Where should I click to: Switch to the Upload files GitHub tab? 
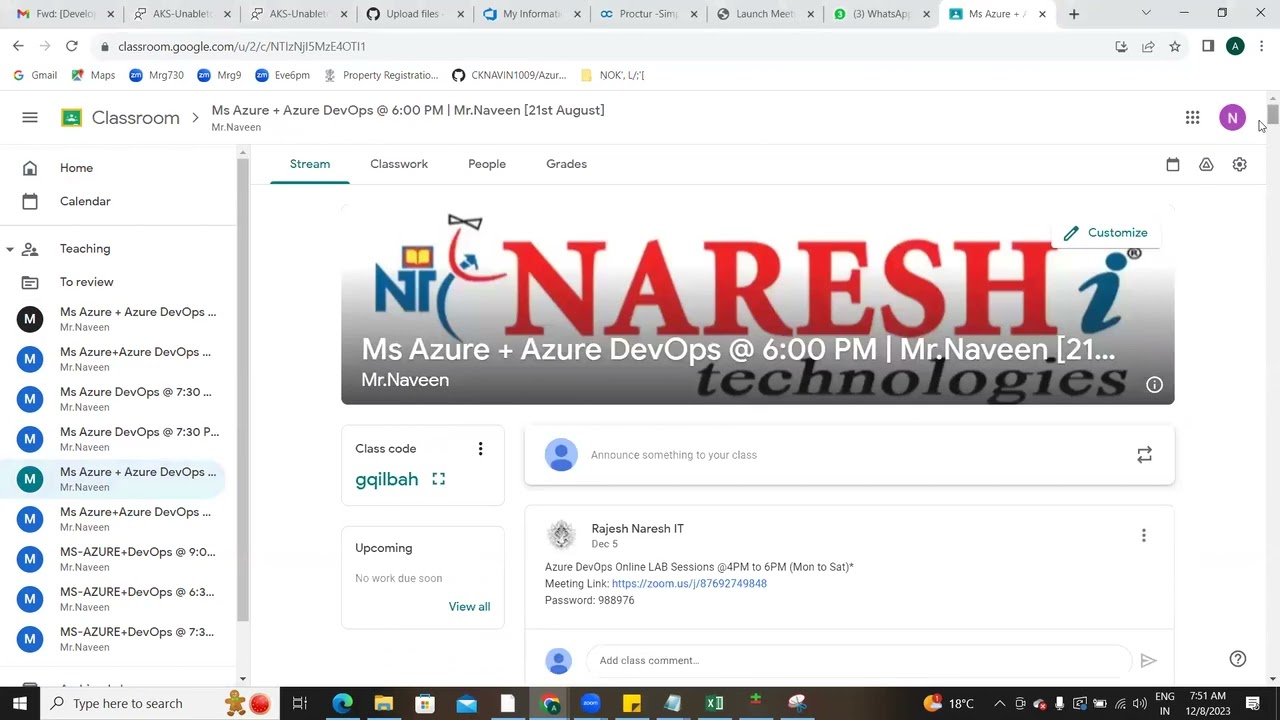[x=413, y=14]
